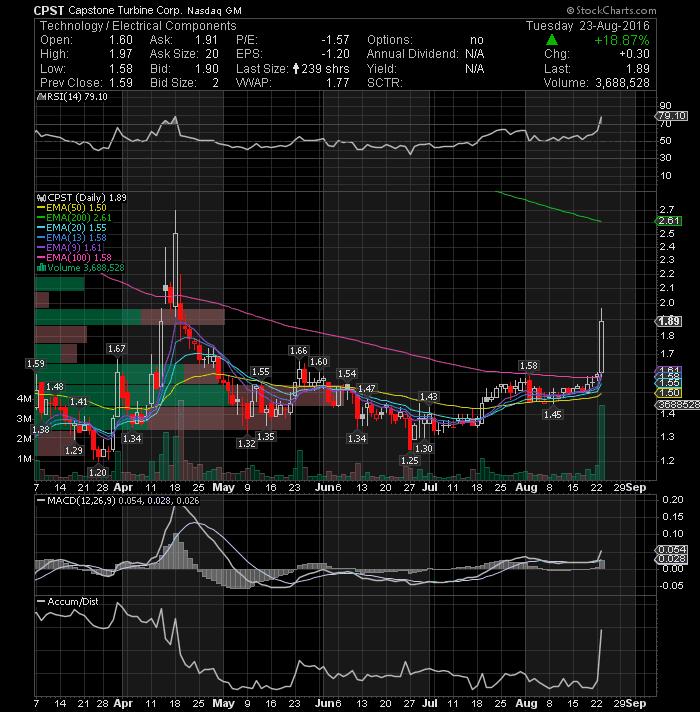Screen dimensions: 700x712
Task: Click the 1.89 last-price axis flag
Action: tap(669, 321)
